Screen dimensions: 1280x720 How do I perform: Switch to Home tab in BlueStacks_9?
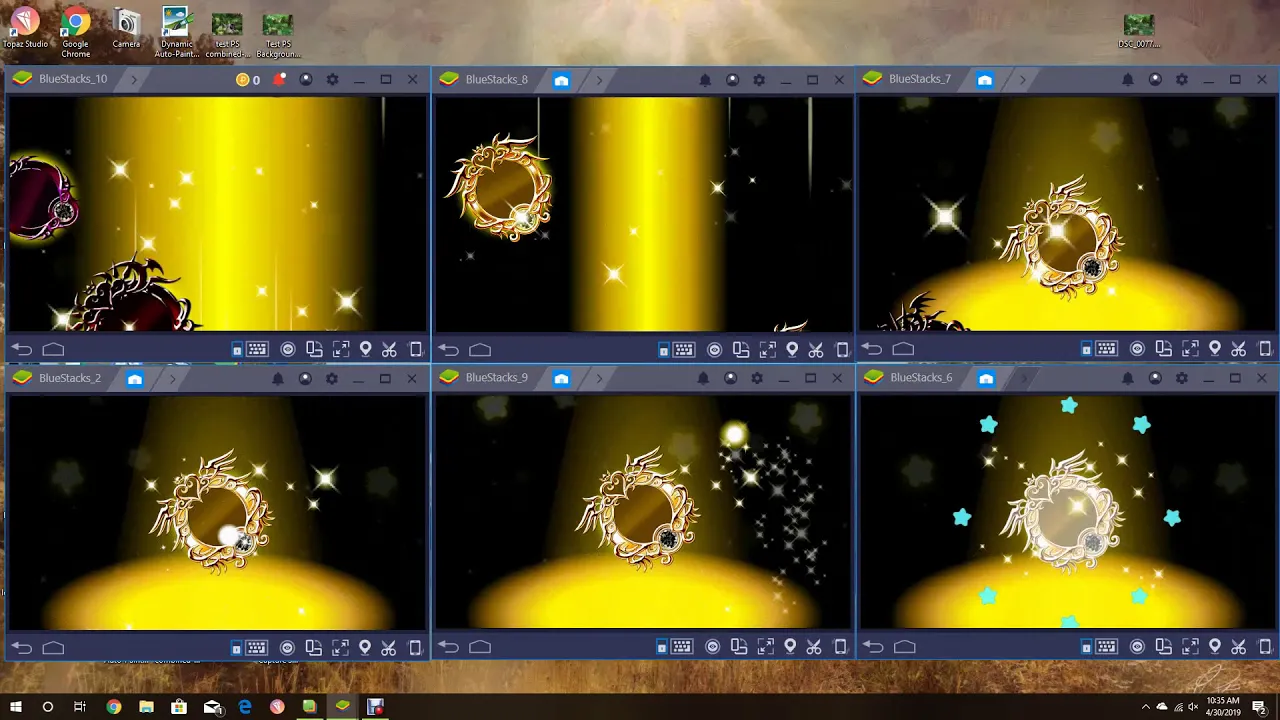[561, 378]
